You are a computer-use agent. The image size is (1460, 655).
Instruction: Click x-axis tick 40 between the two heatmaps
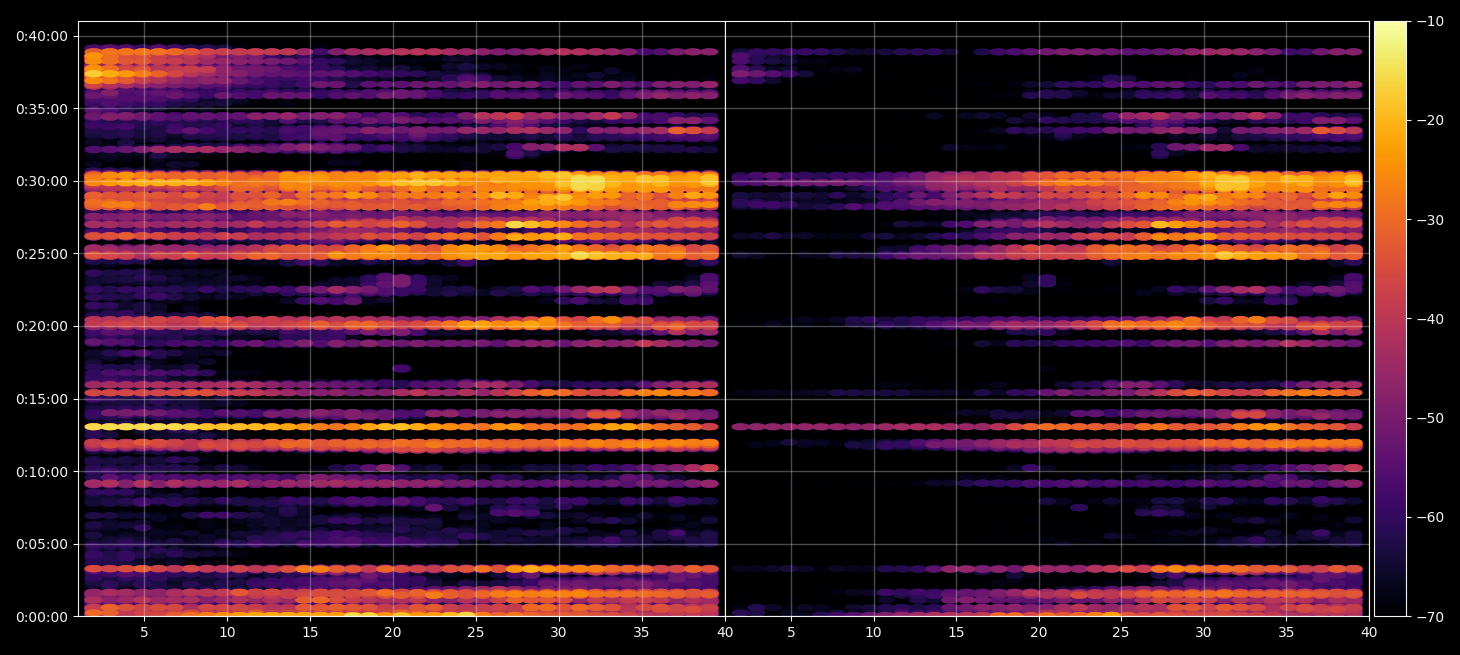coord(725,632)
